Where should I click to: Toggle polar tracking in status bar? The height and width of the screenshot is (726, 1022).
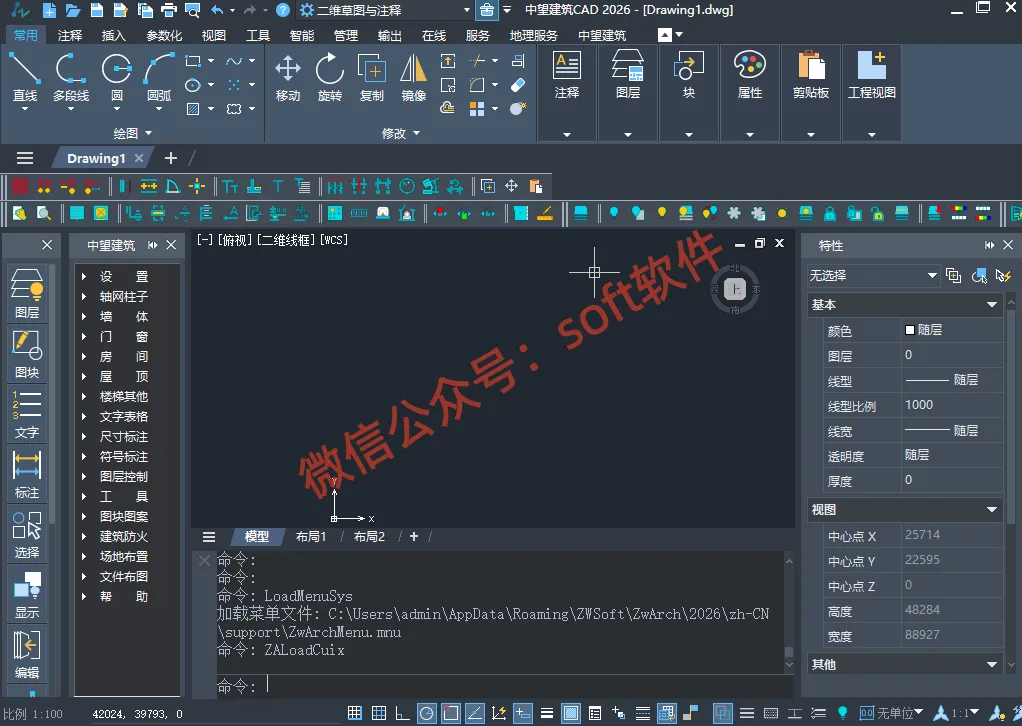pyautogui.click(x=426, y=713)
